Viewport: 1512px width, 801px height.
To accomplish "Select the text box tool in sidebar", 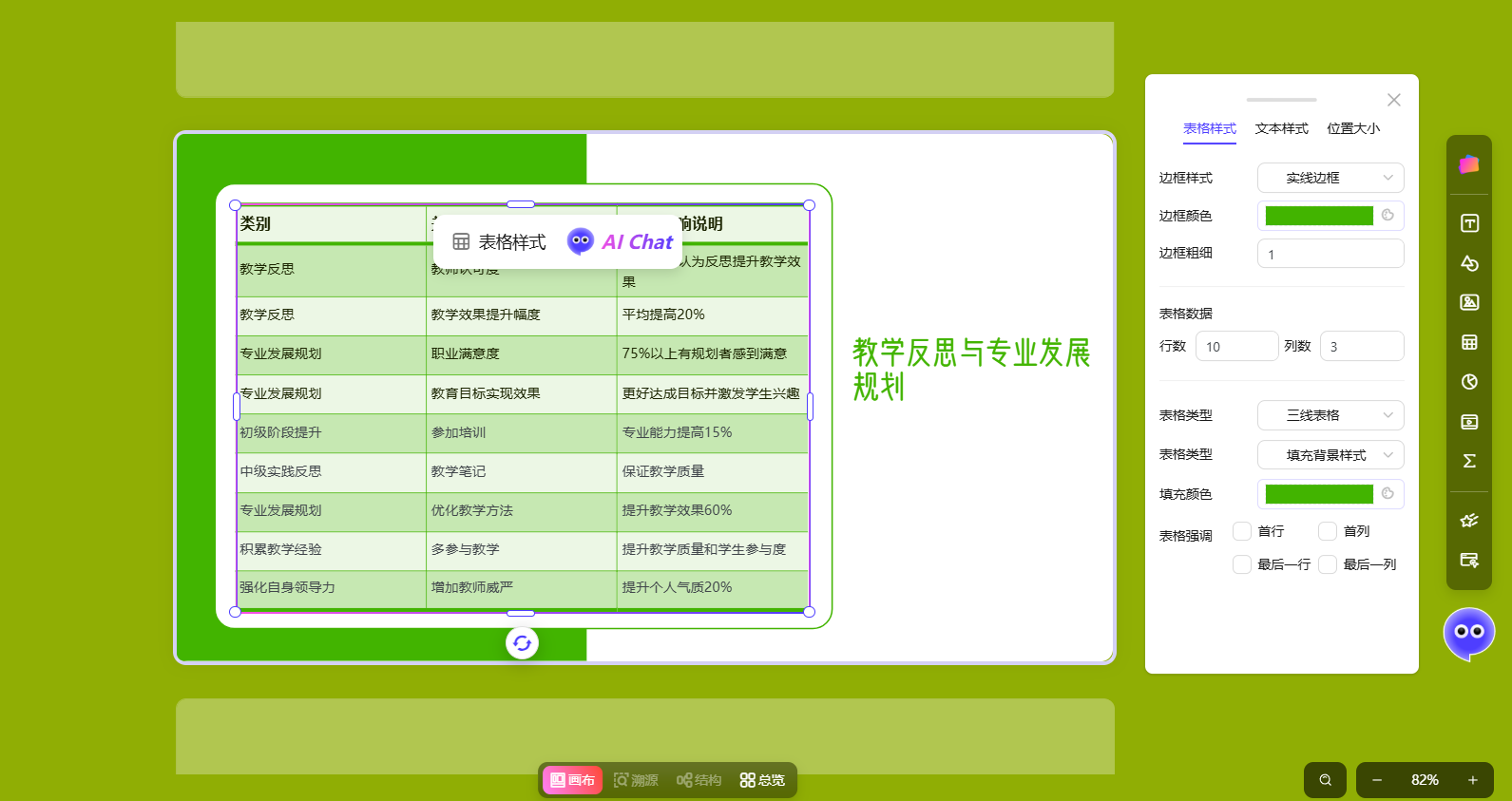I will coord(1469,223).
